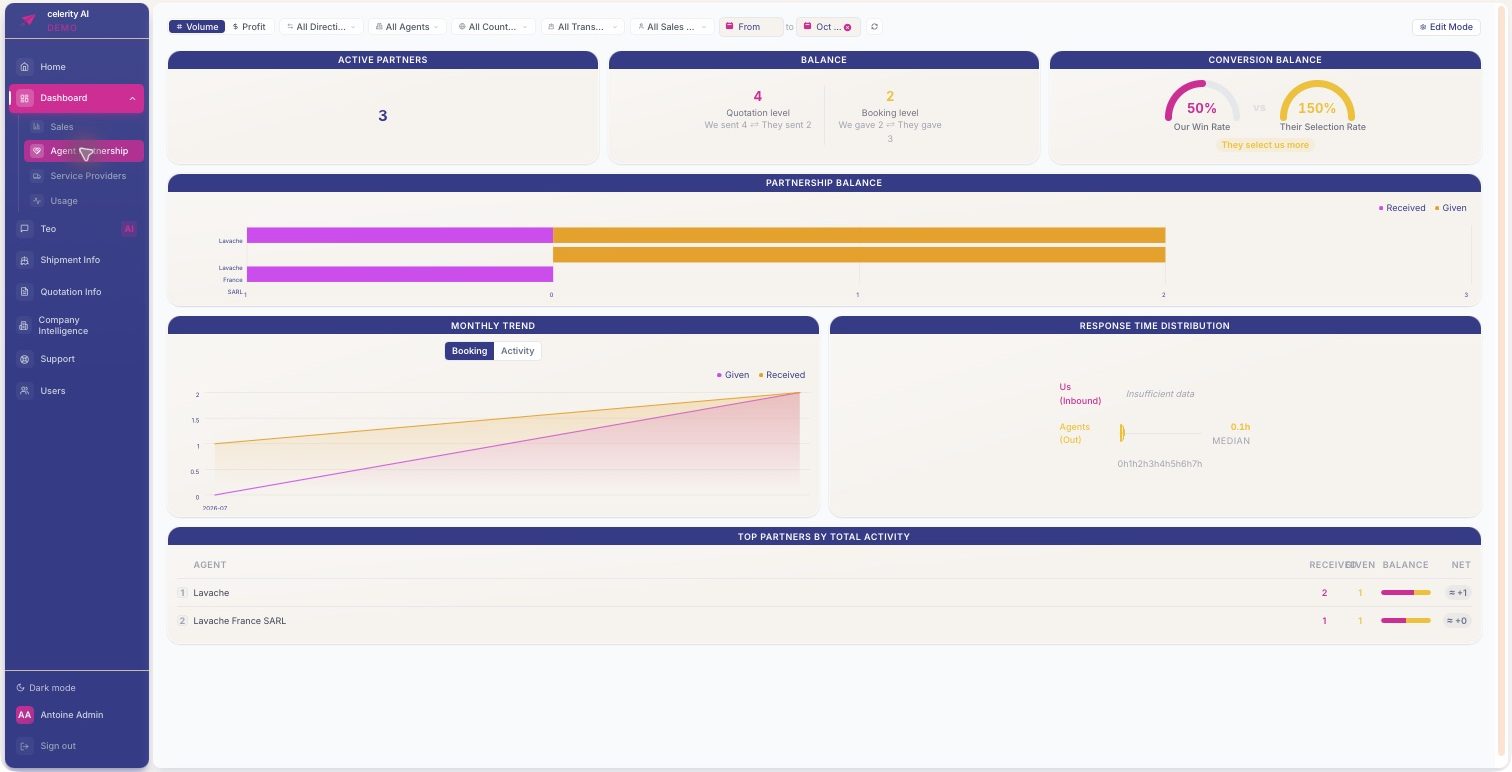
Task: Click the Support lifebuoy icon
Action: (x=25, y=359)
